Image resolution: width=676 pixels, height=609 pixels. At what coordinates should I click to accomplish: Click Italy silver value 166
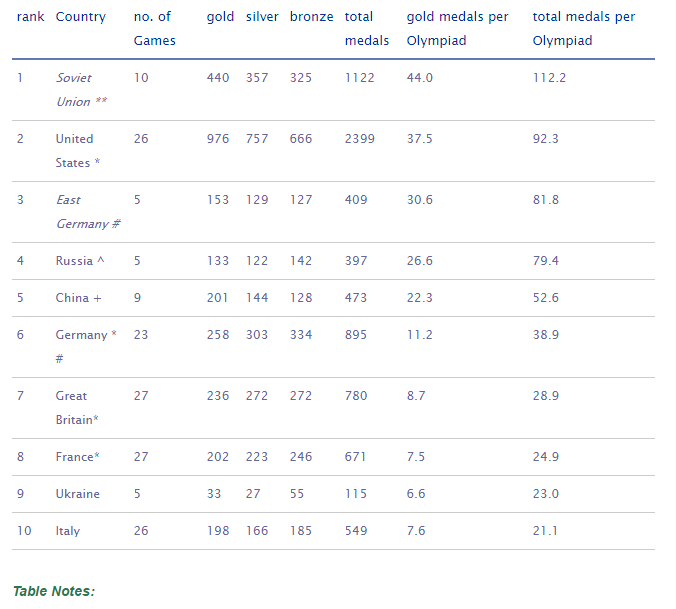click(257, 531)
